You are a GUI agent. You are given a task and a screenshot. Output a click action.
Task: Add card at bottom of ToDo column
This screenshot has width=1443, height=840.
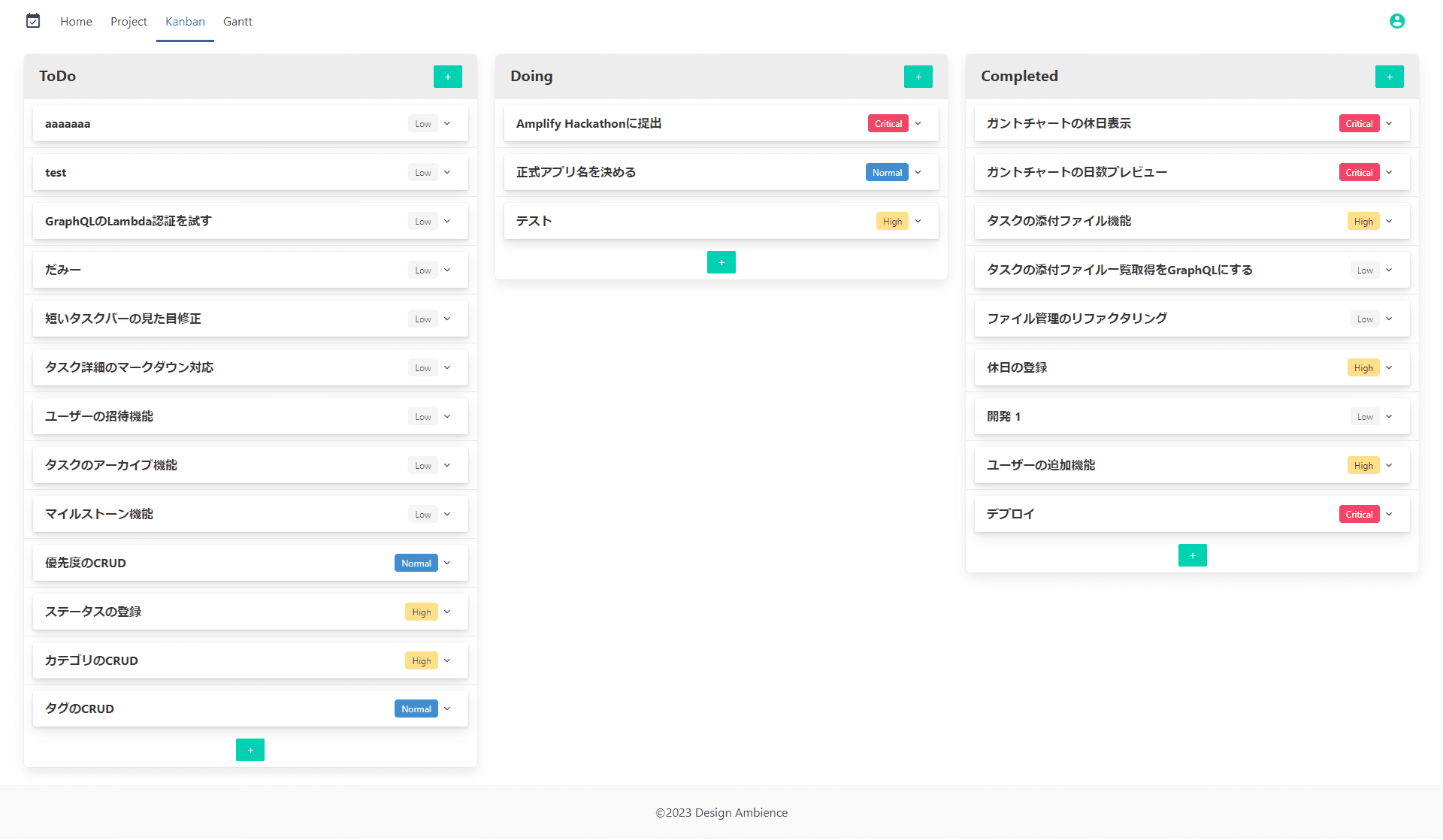pyautogui.click(x=250, y=750)
